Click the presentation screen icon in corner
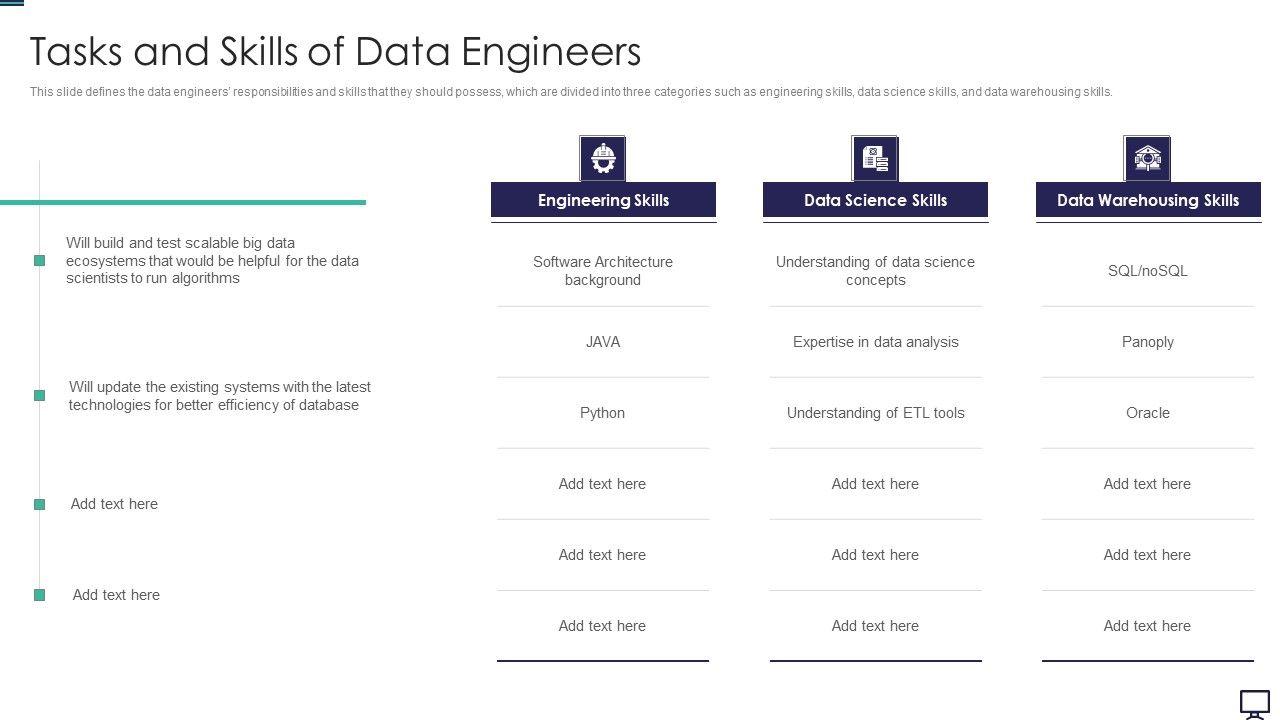This screenshot has height=720, width=1280. click(x=1255, y=704)
